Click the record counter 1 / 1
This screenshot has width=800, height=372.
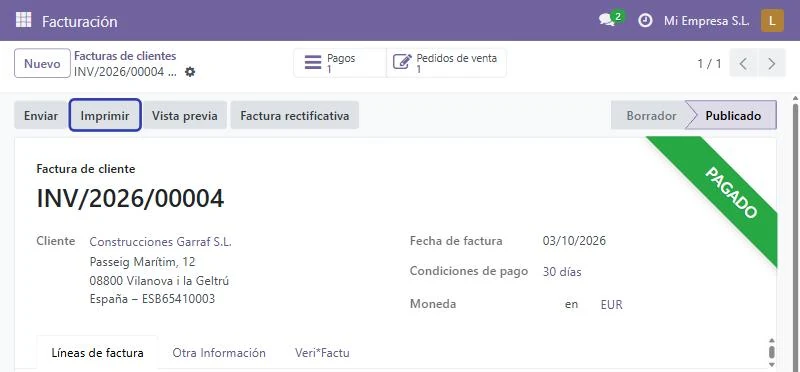pyautogui.click(x=709, y=64)
